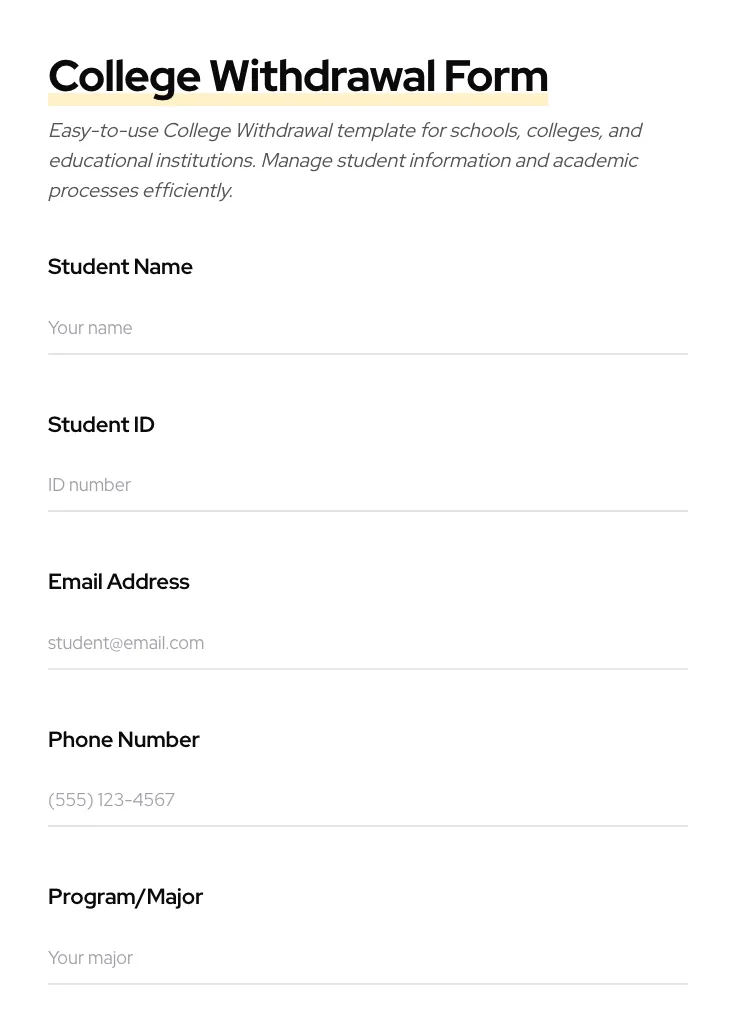Click the "(555) 123-4567" placeholder text
736x1024 pixels.
click(x=111, y=800)
